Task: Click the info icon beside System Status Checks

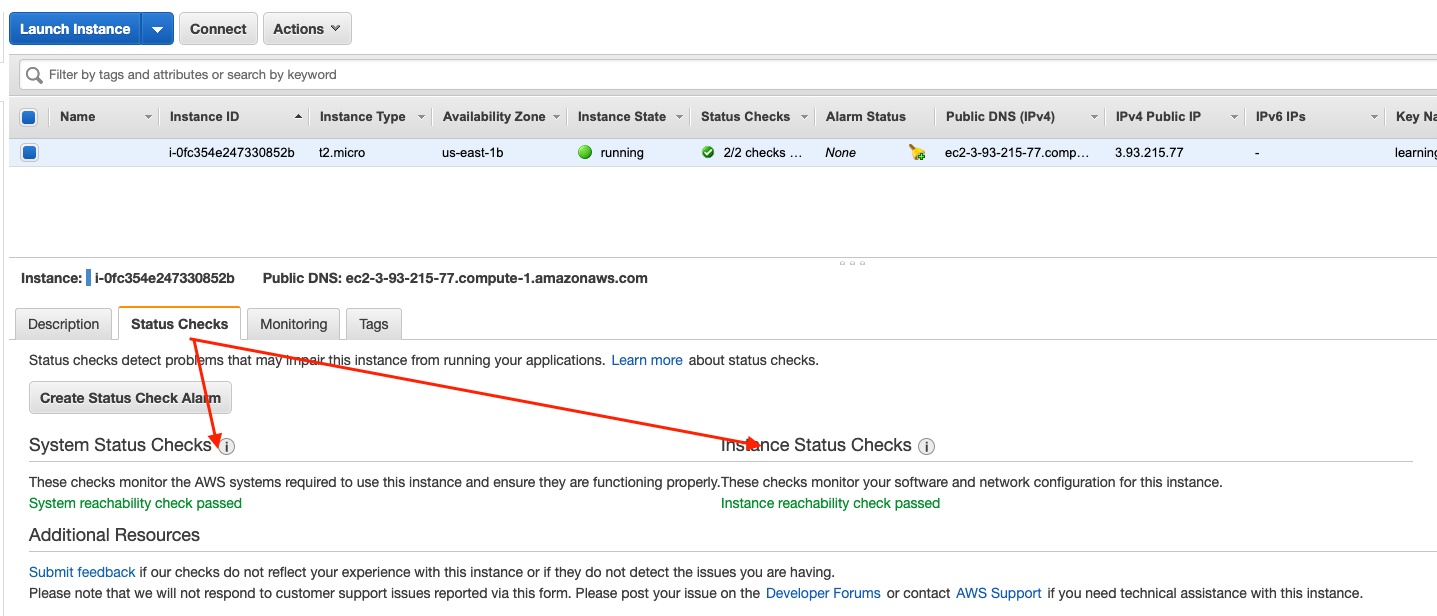Action: click(226, 447)
